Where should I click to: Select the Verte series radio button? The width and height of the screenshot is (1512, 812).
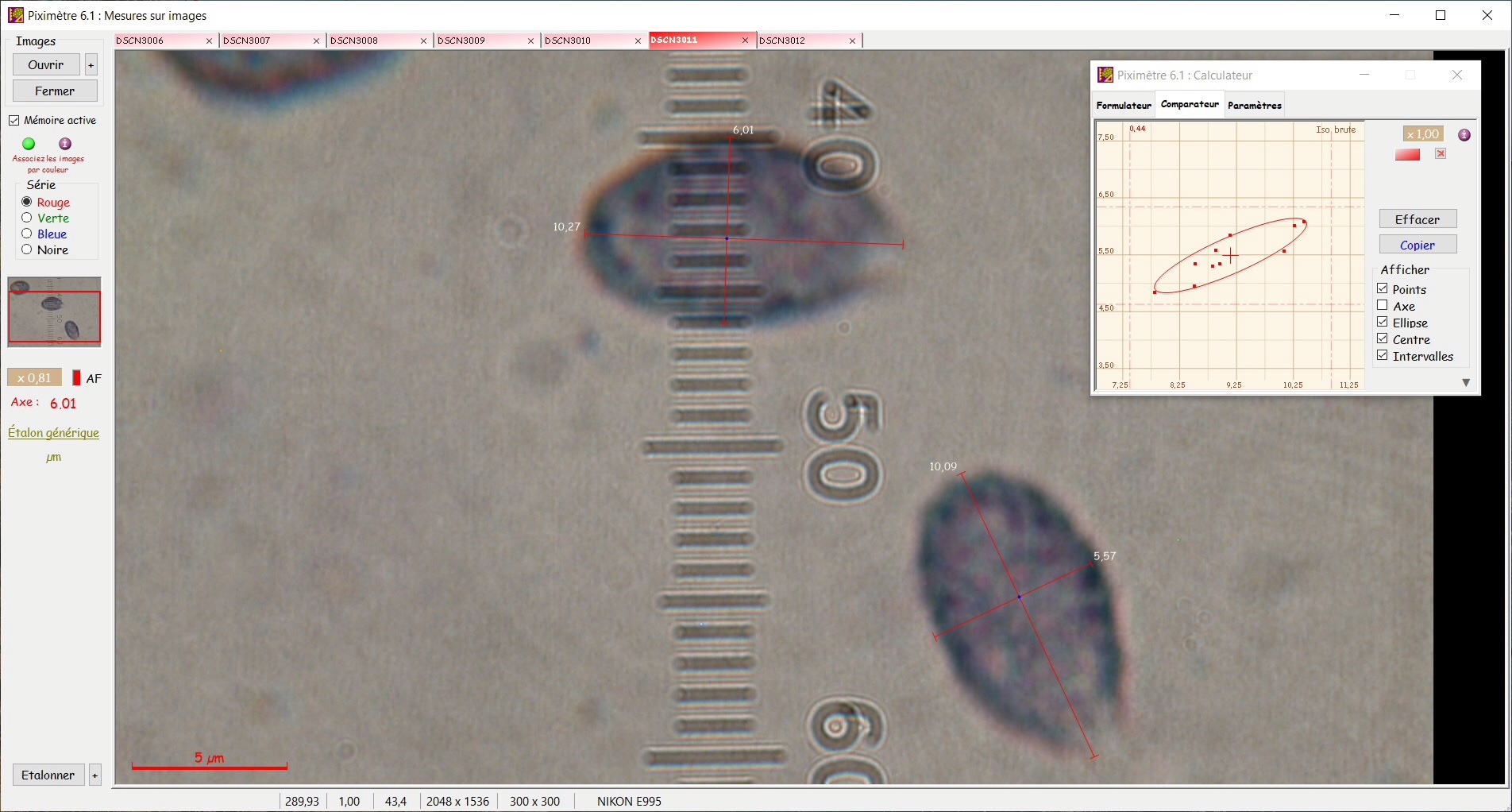click(x=27, y=218)
